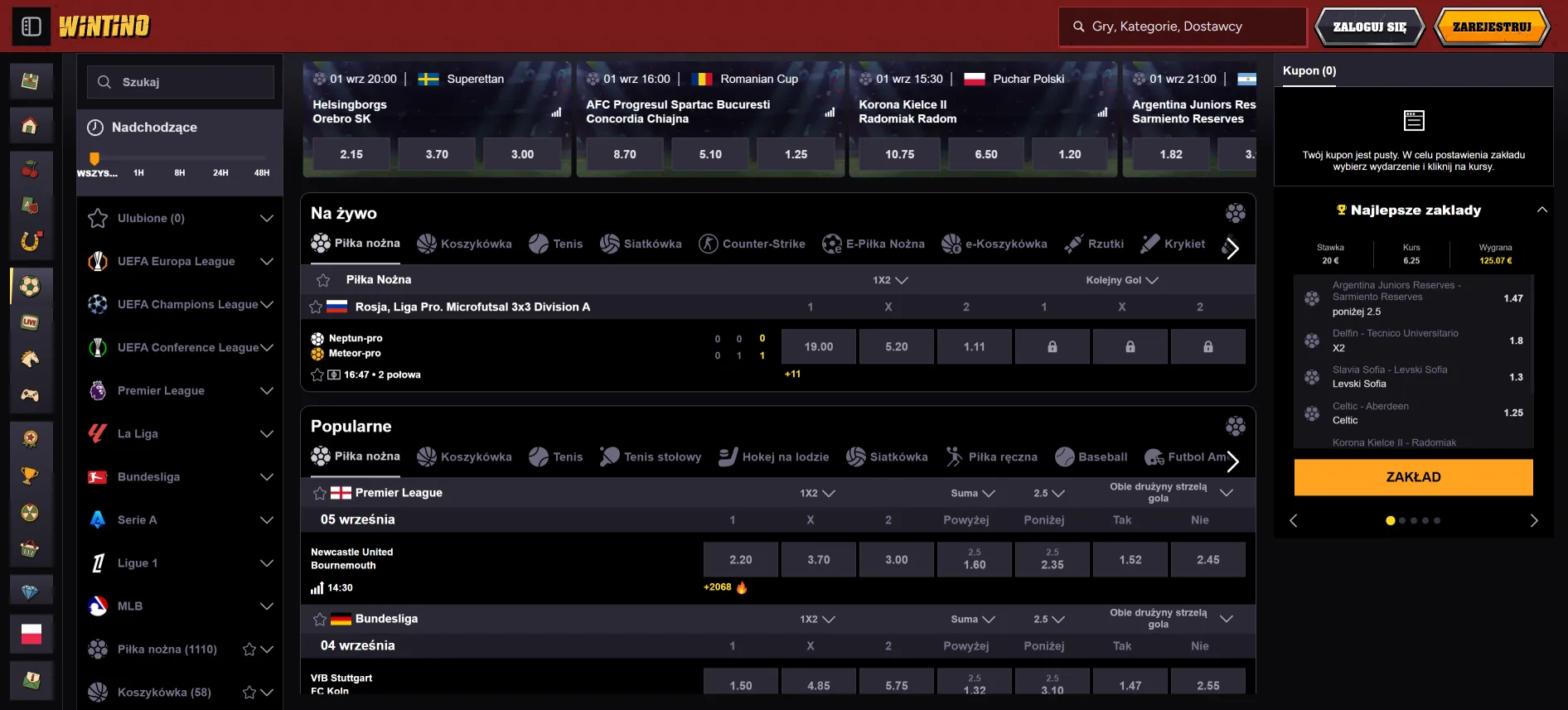This screenshot has width=1568, height=710.
Task: Open the cards and dice icon in left rail
Action: [31, 206]
